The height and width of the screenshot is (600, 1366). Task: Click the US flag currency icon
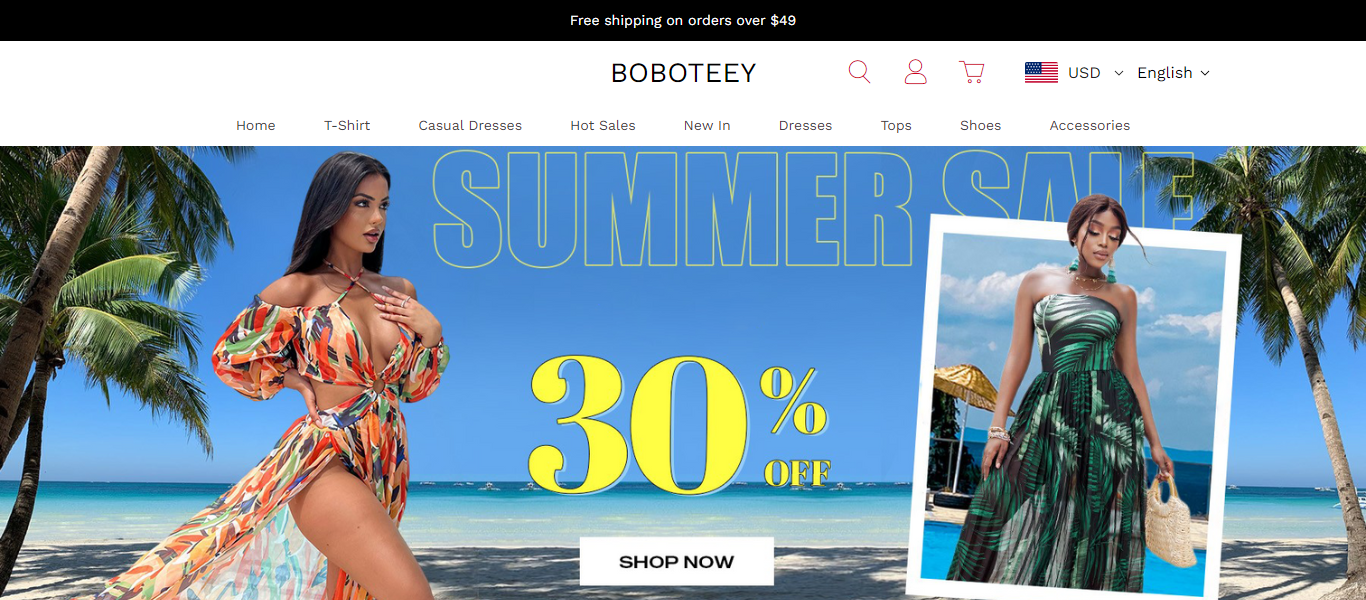1041,72
